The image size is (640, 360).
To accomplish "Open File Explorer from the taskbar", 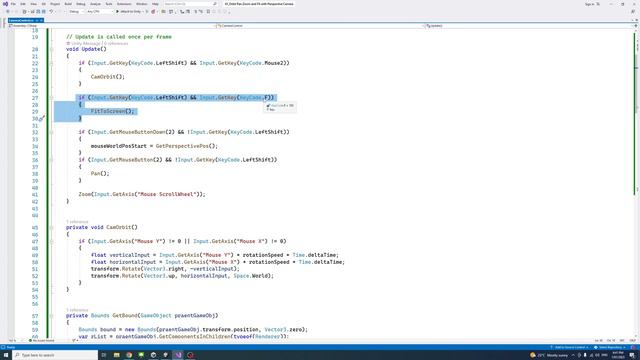I will pyautogui.click(x=116, y=355).
